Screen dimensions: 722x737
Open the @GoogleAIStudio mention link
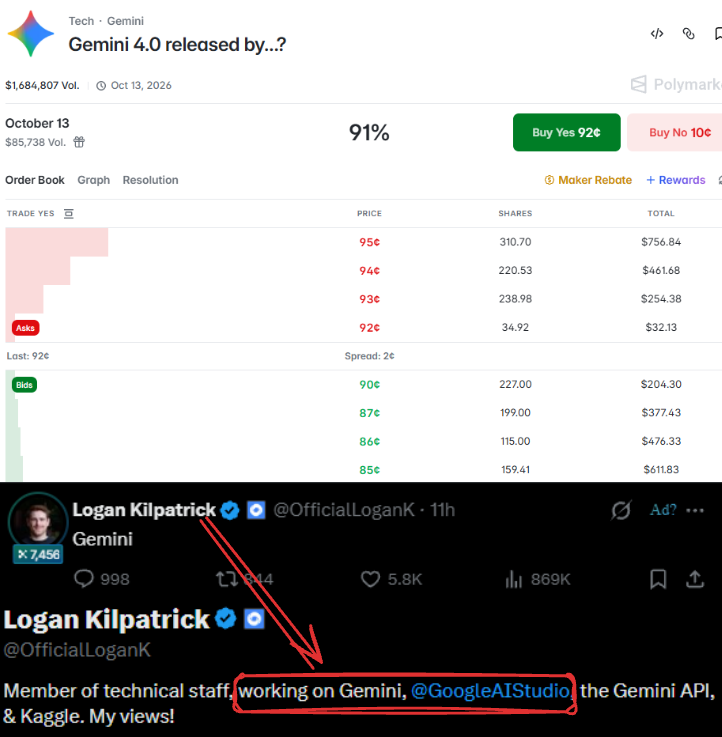pos(491,691)
